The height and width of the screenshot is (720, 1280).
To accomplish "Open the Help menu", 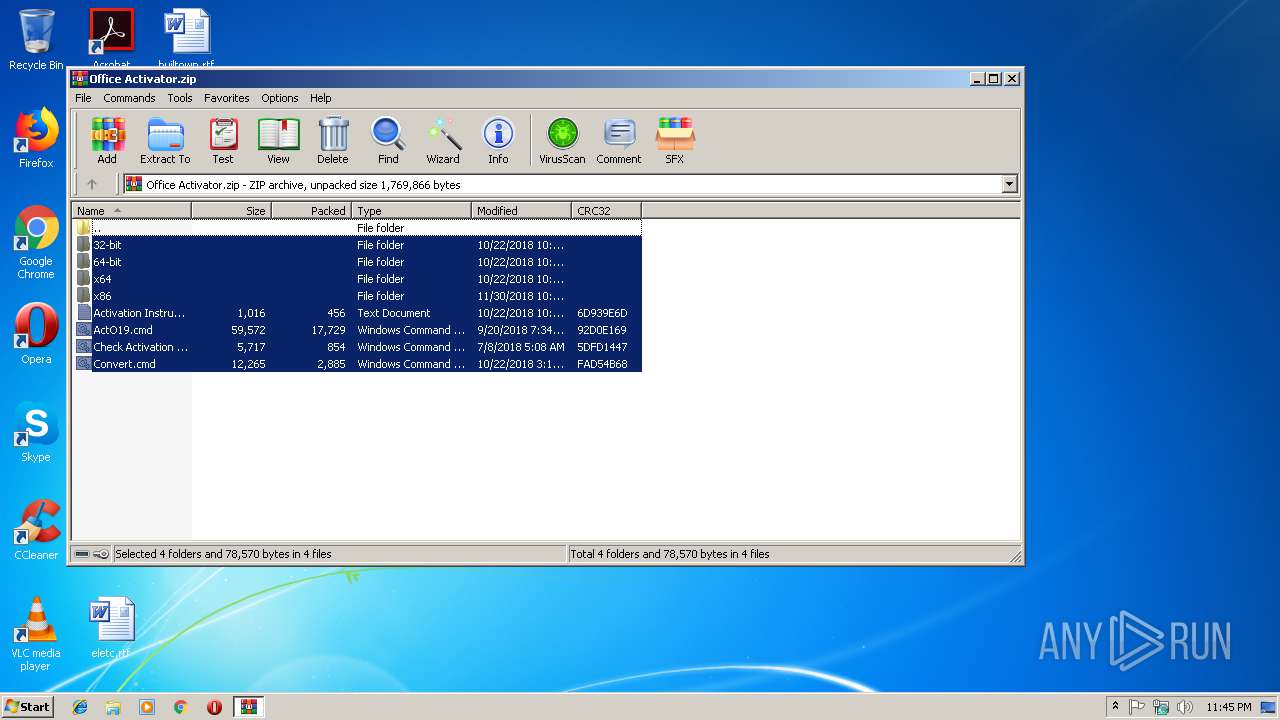I will 320,98.
